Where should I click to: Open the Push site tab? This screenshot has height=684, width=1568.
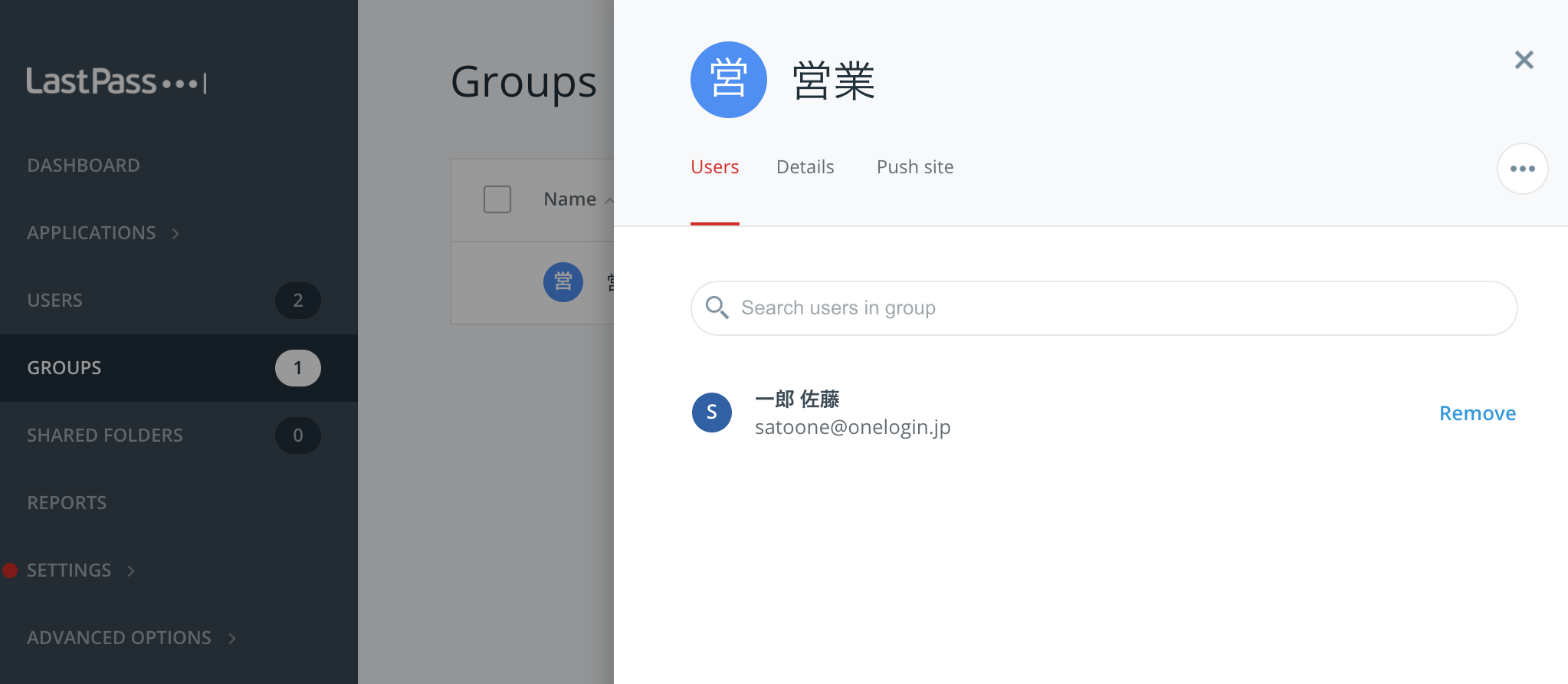coord(915,167)
